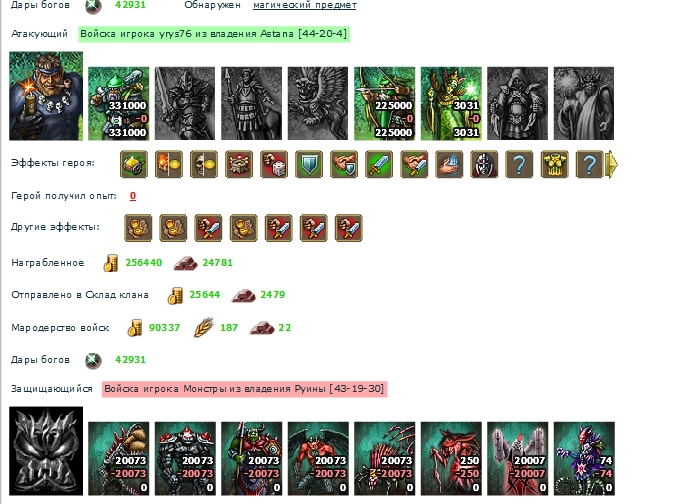Expand more hero effects with yellow arrow

pyautogui.click(x=611, y=164)
